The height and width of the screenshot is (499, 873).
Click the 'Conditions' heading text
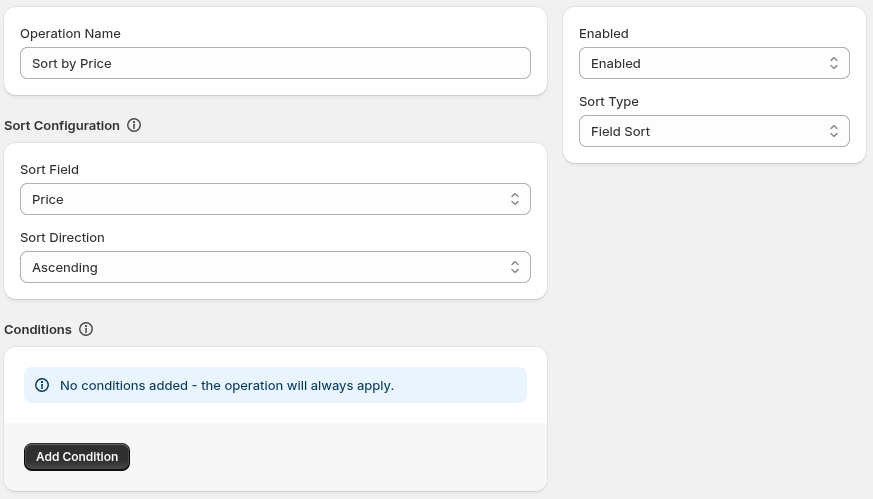38,330
